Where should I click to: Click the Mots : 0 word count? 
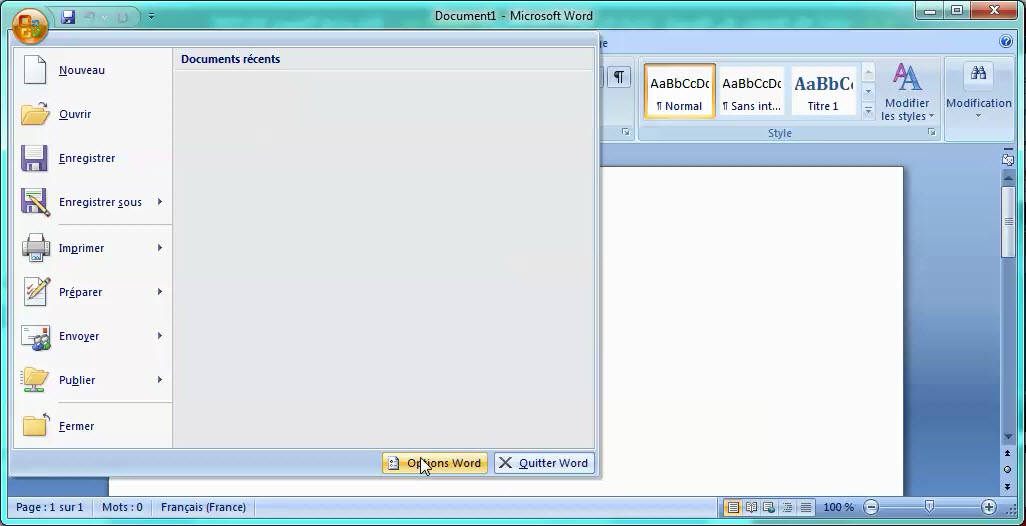[x=122, y=507]
